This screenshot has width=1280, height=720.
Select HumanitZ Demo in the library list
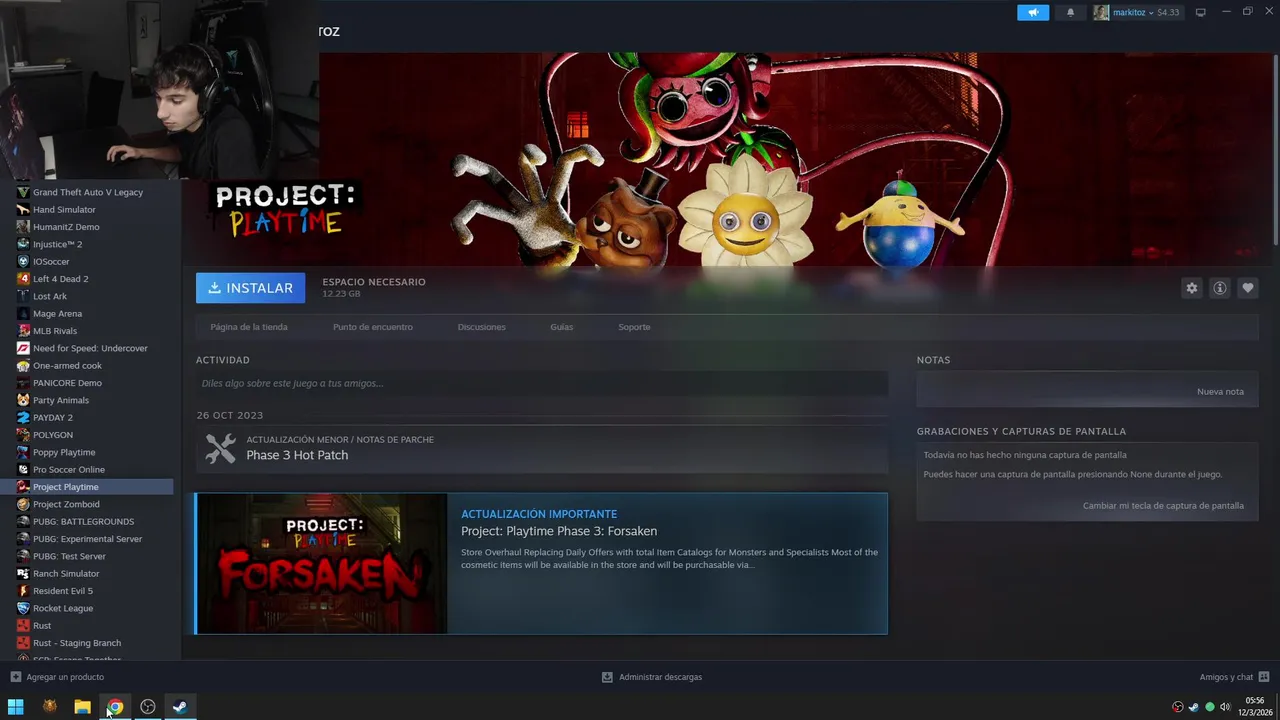coord(66,227)
